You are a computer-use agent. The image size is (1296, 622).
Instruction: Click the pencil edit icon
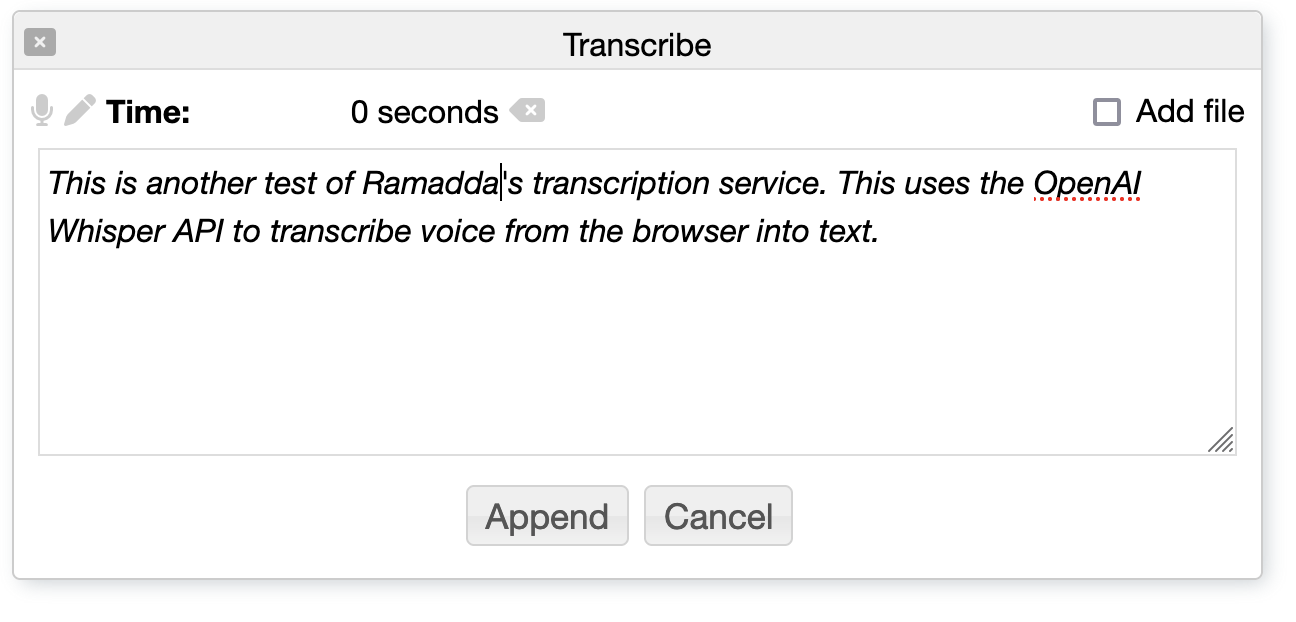coord(80,110)
